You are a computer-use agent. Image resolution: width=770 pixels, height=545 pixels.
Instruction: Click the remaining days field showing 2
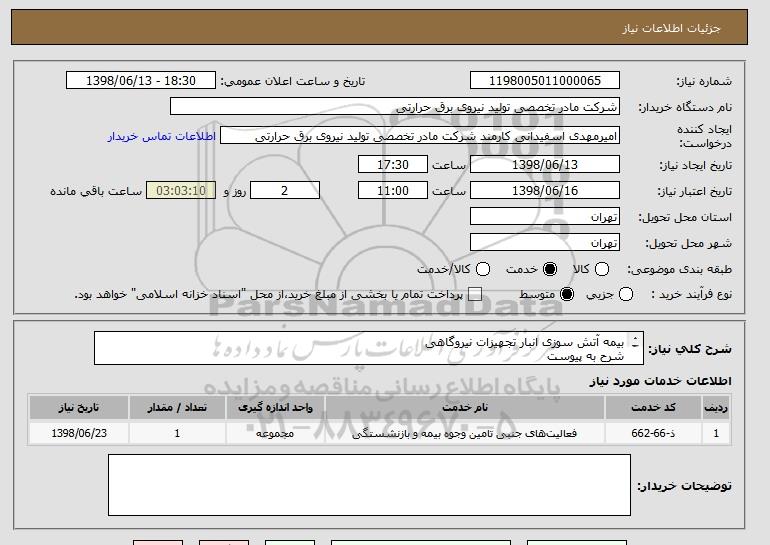[285, 191]
